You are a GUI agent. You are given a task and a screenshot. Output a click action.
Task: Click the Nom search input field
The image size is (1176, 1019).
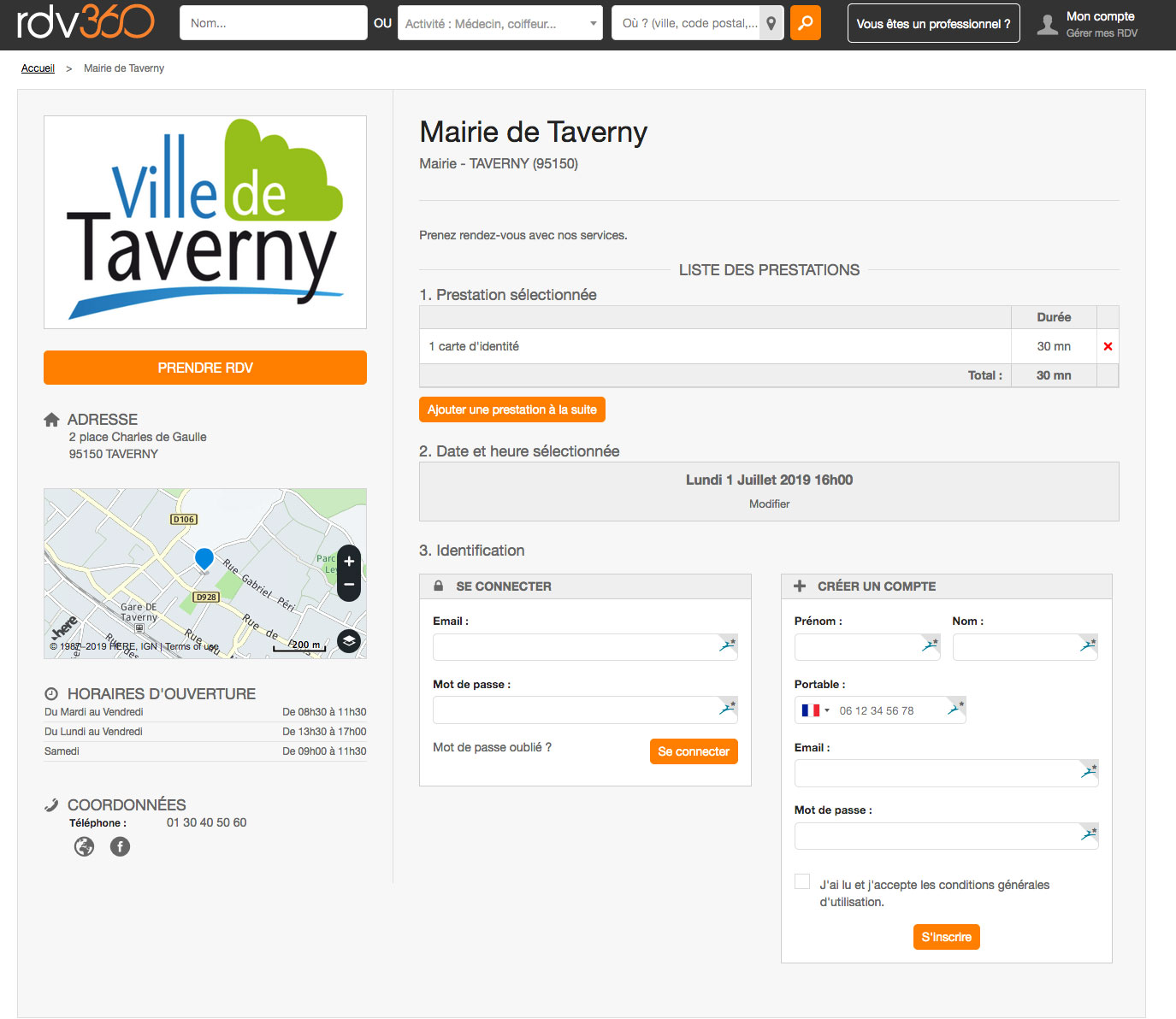[x=273, y=23]
